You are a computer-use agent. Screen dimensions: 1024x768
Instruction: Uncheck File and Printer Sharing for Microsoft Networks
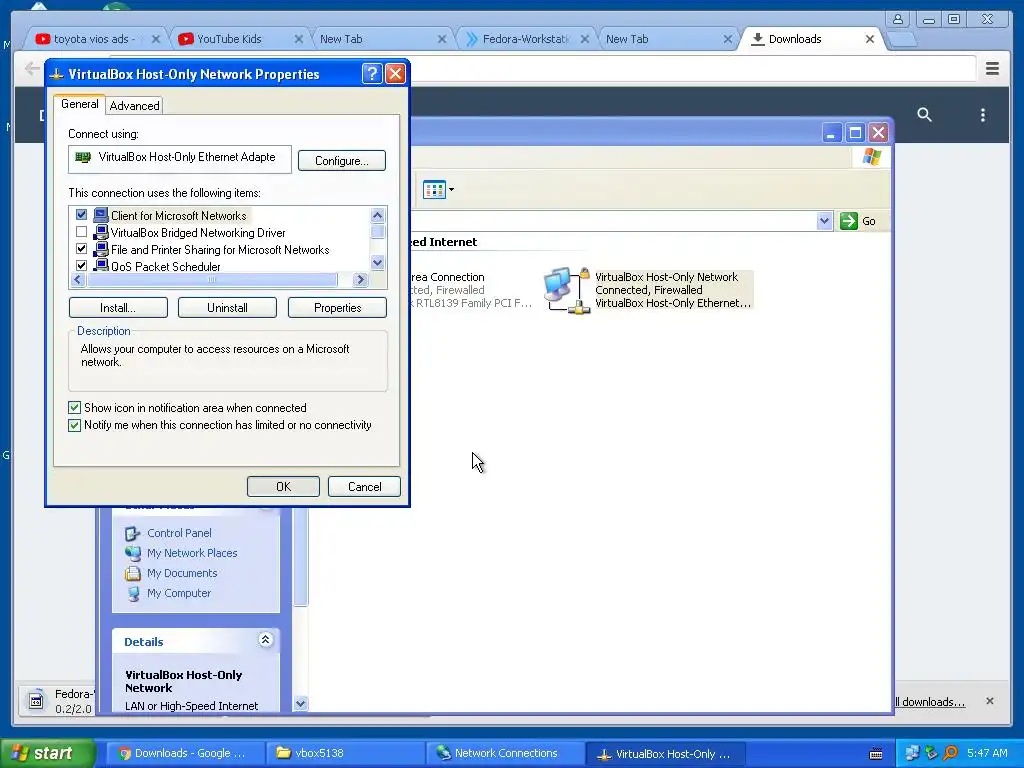tap(82, 249)
